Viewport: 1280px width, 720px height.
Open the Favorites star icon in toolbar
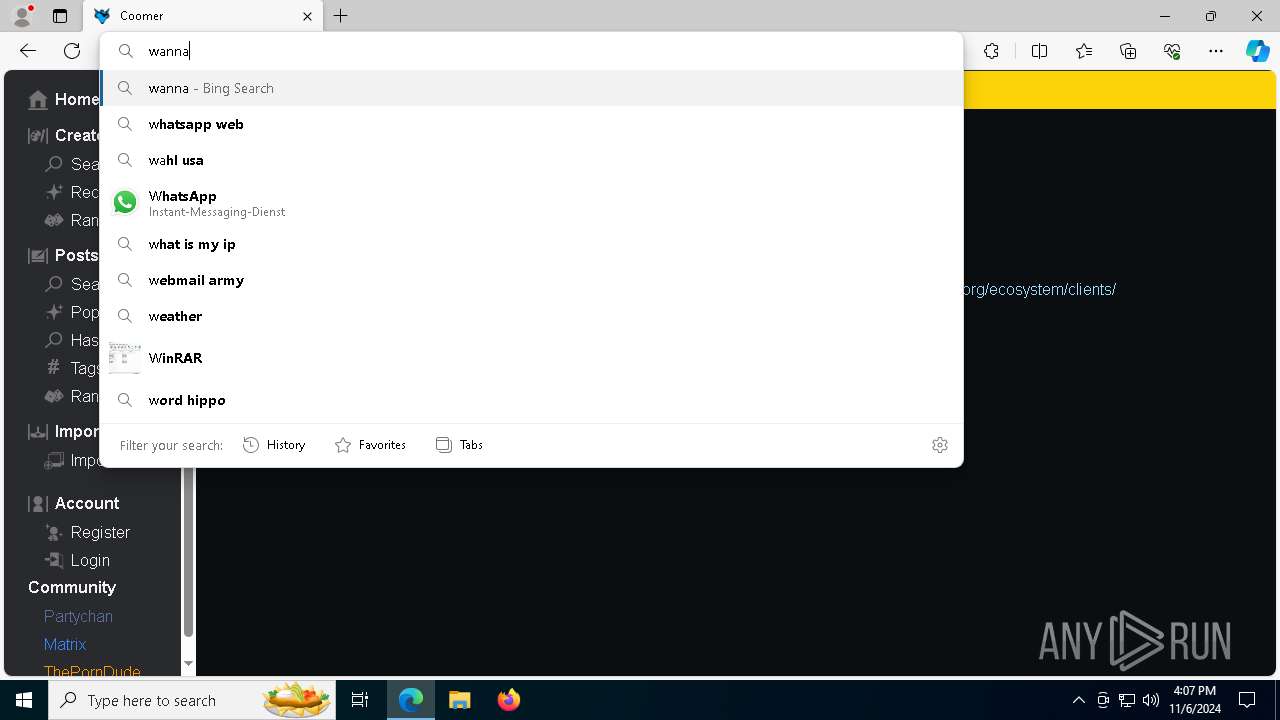1084,51
